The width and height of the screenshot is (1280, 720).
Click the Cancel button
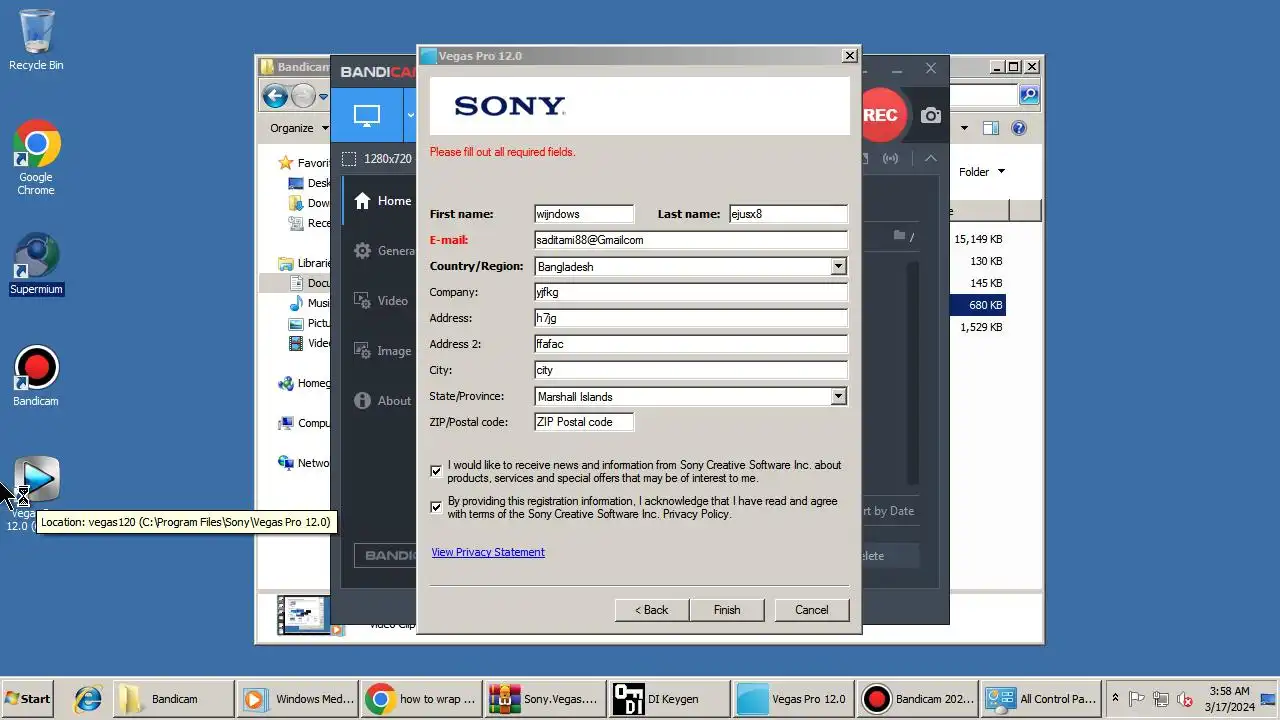[x=811, y=610]
